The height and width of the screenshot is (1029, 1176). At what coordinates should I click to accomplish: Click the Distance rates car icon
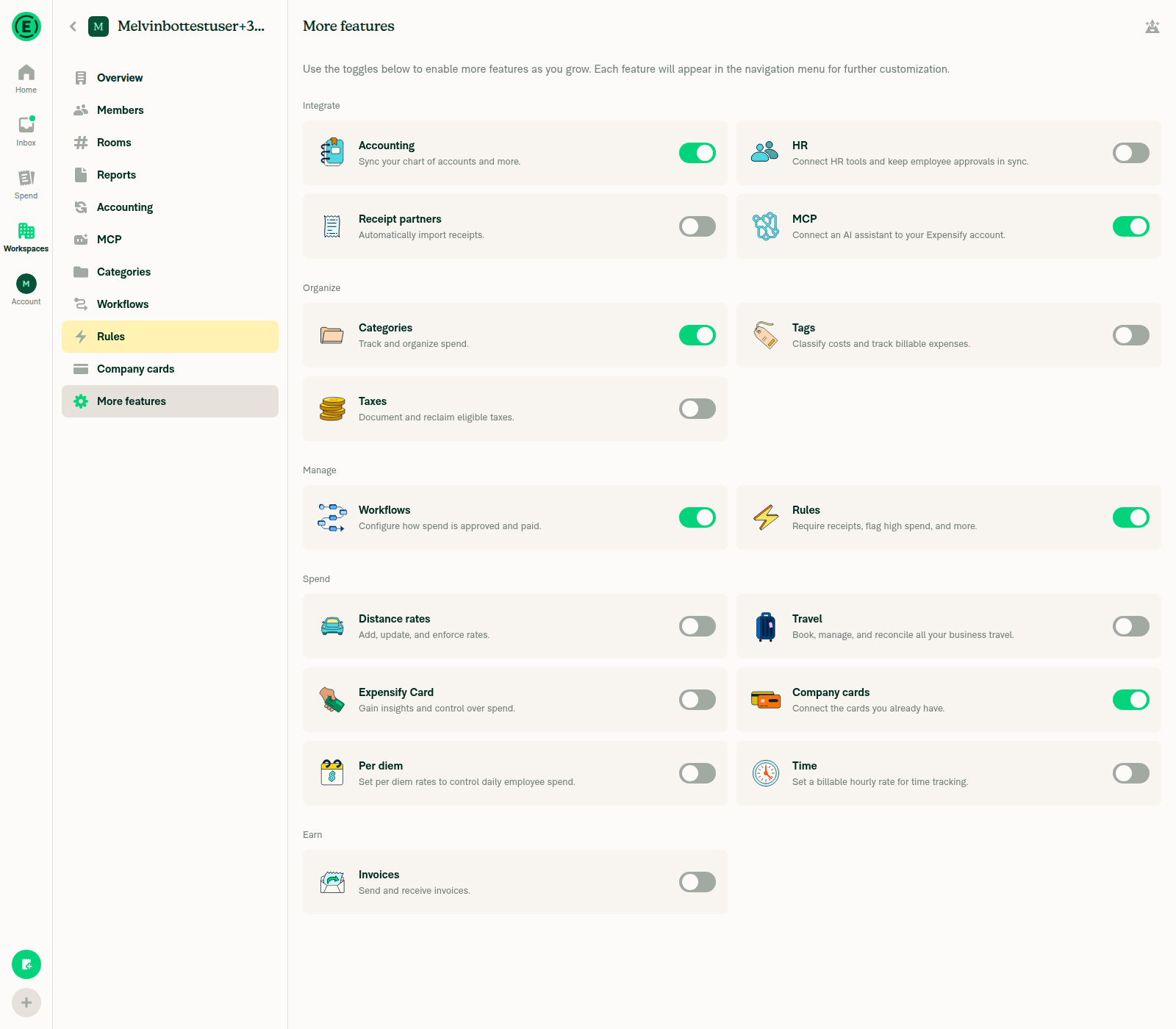(x=332, y=626)
